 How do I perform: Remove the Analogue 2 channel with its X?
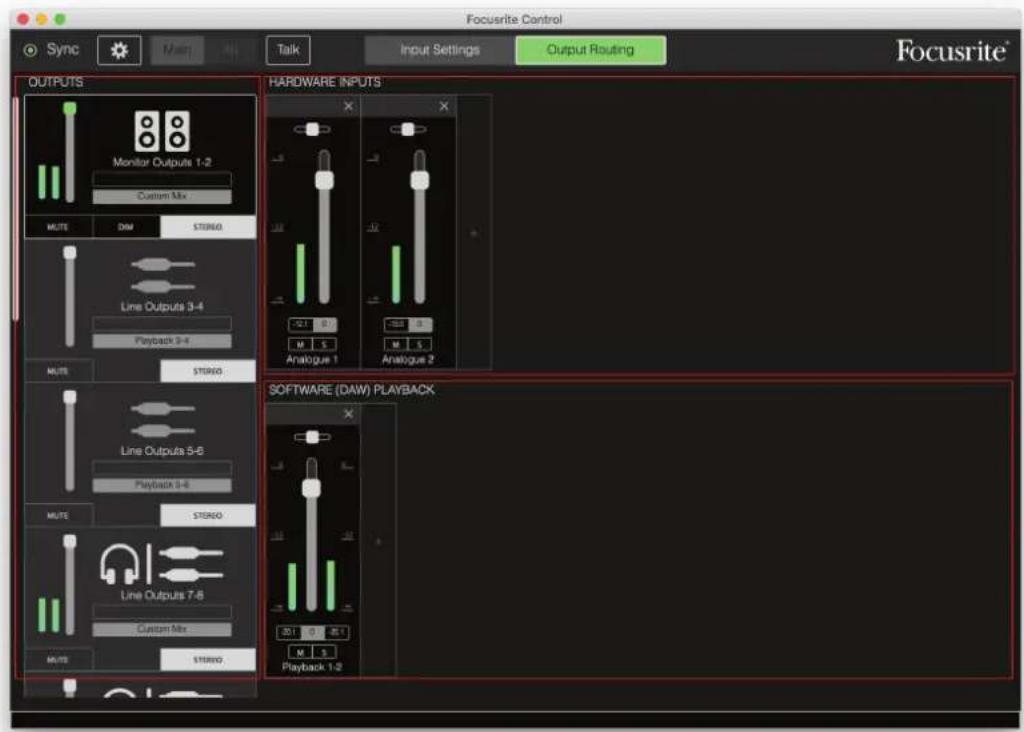click(x=444, y=106)
